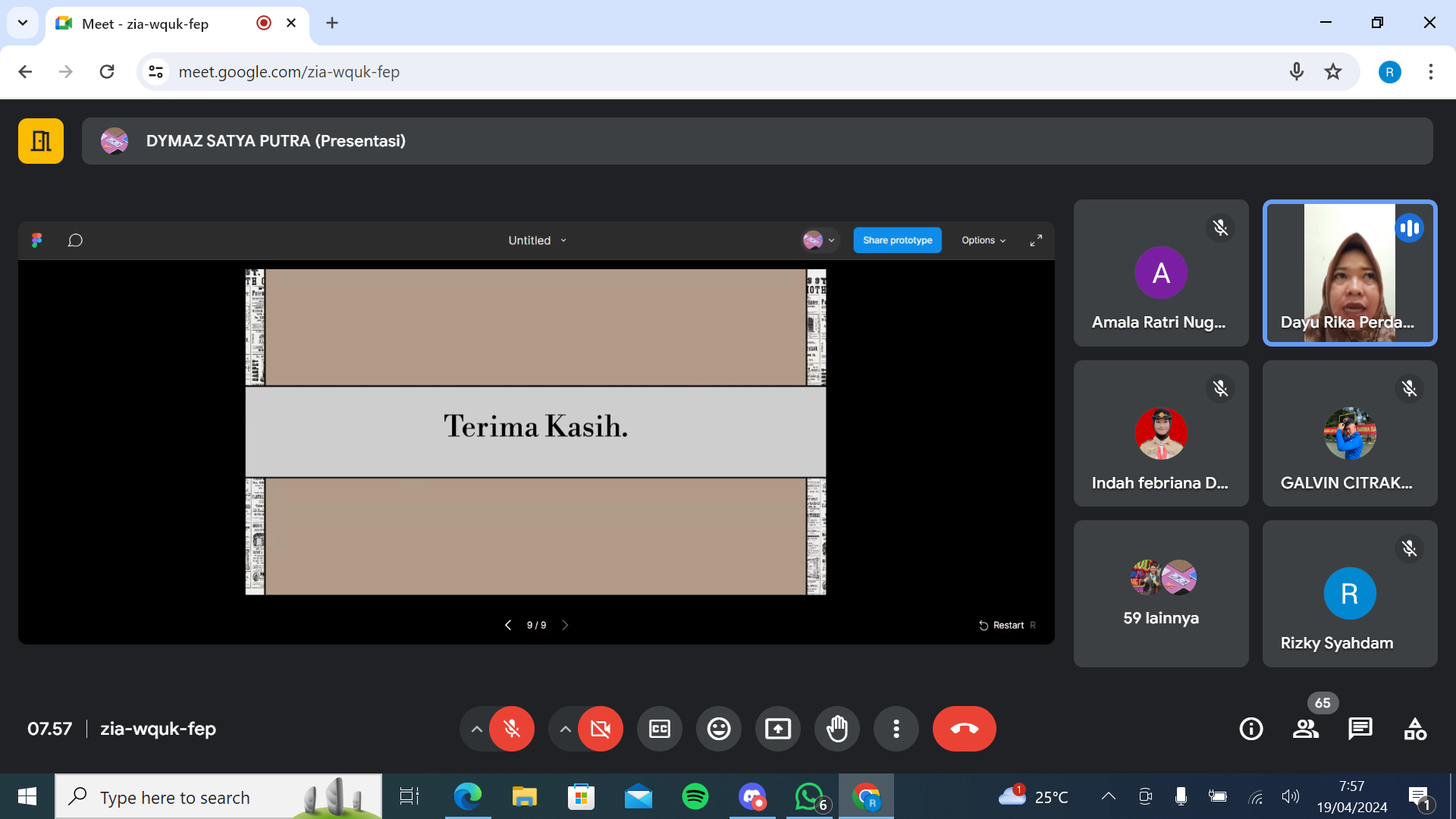Raise hand using the hand icon
This screenshot has width=1456, height=819.
coord(836,729)
